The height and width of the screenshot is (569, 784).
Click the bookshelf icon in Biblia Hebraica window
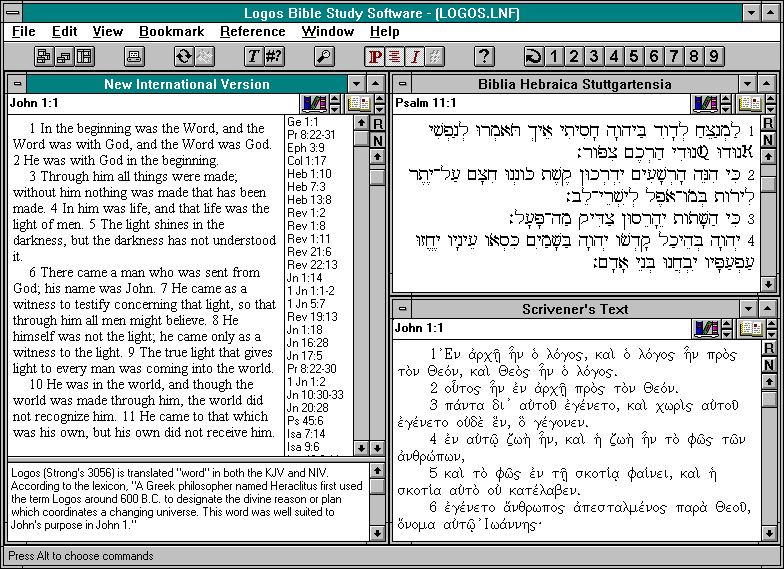coord(706,104)
